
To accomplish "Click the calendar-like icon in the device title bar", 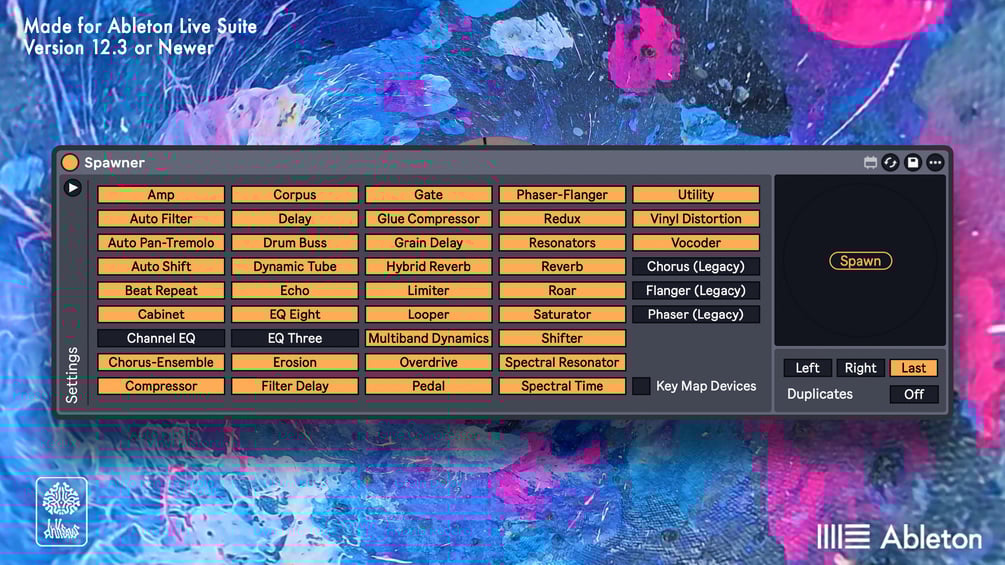I will click(870, 163).
